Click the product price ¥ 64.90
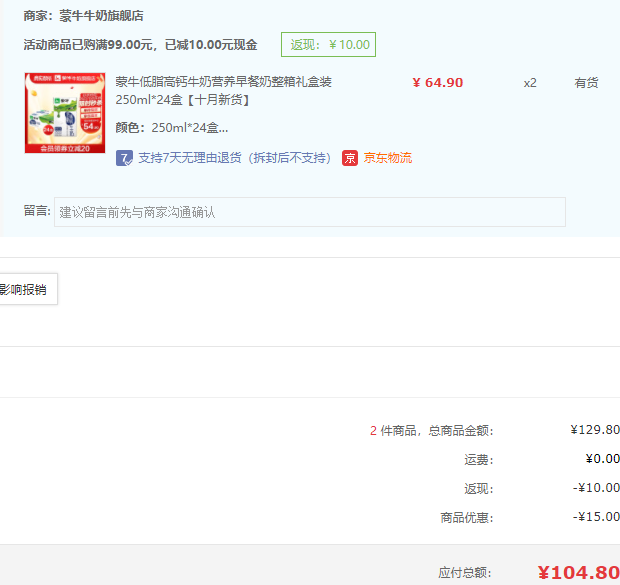Image resolution: width=620 pixels, height=585 pixels. pyautogui.click(x=437, y=83)
